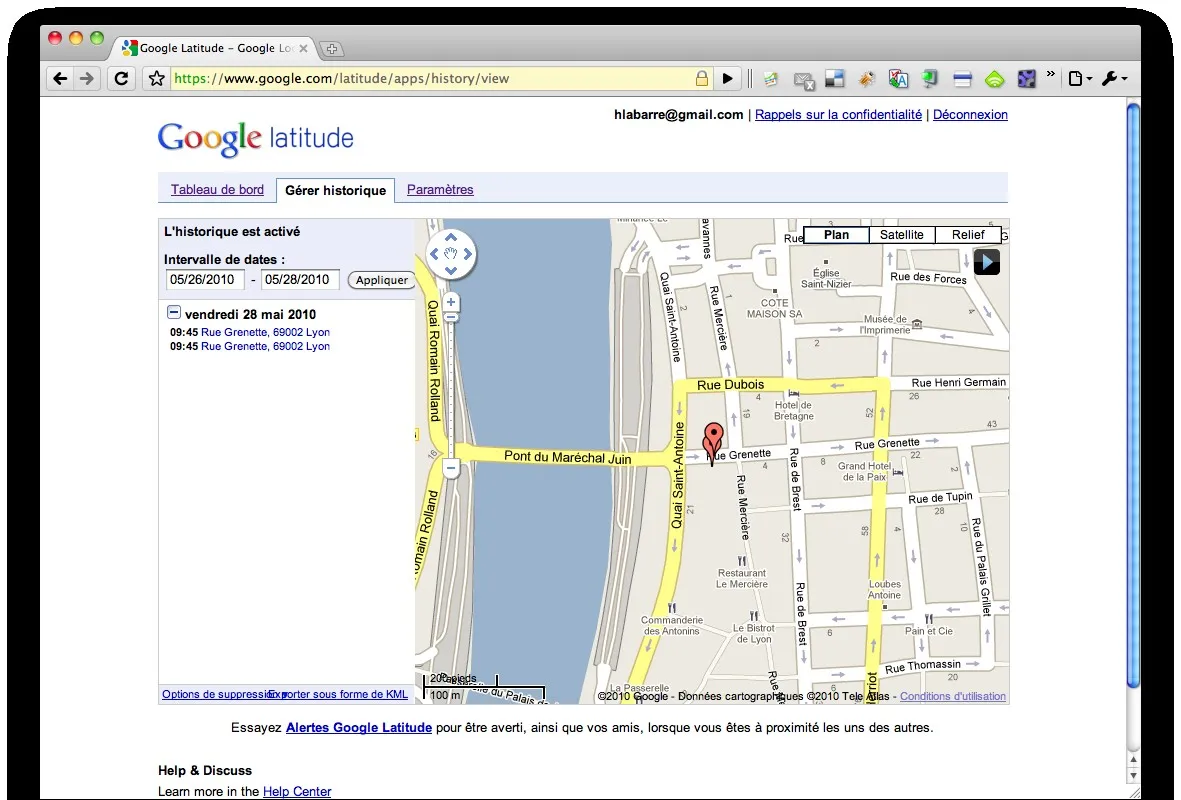Screen dimensions: 1181x800
Task: Edit the end date field 05/28/2010
Action: click(x=300, y=279)
